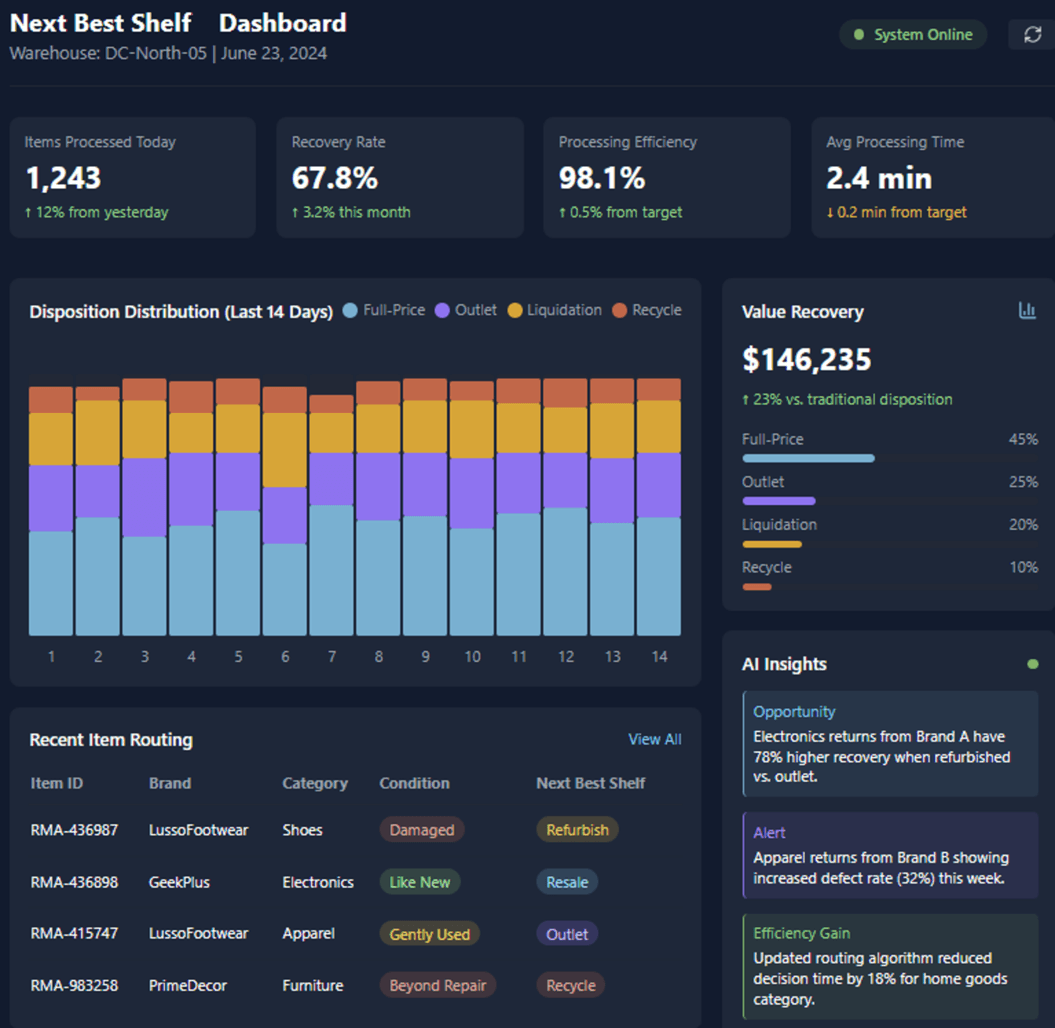Click the Liquidation legend dot
This screenshot has height=1028, width=1055.
tap(513, 310)
